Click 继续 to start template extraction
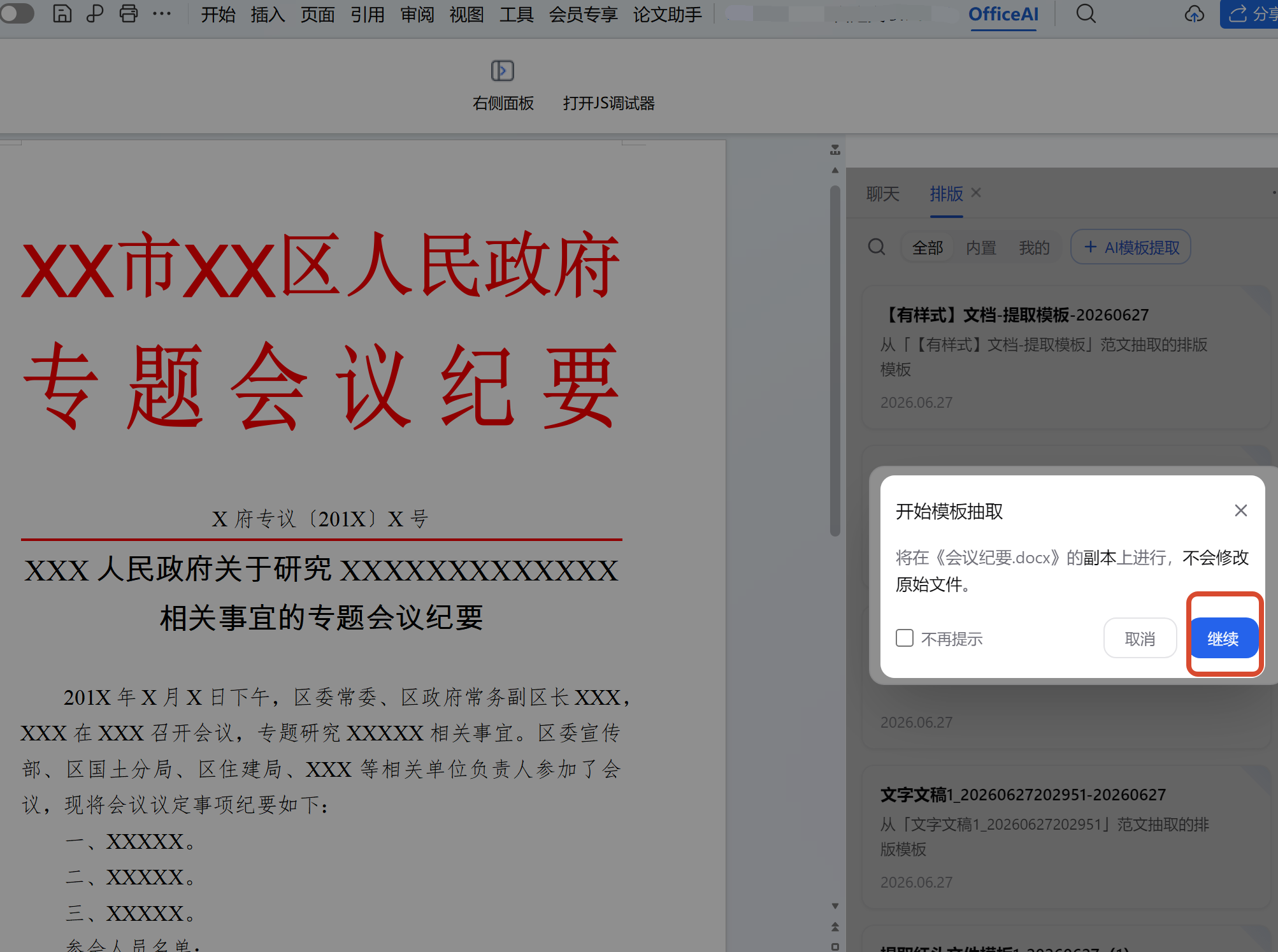This screenshot has height=952, width=1278. 1224,638
